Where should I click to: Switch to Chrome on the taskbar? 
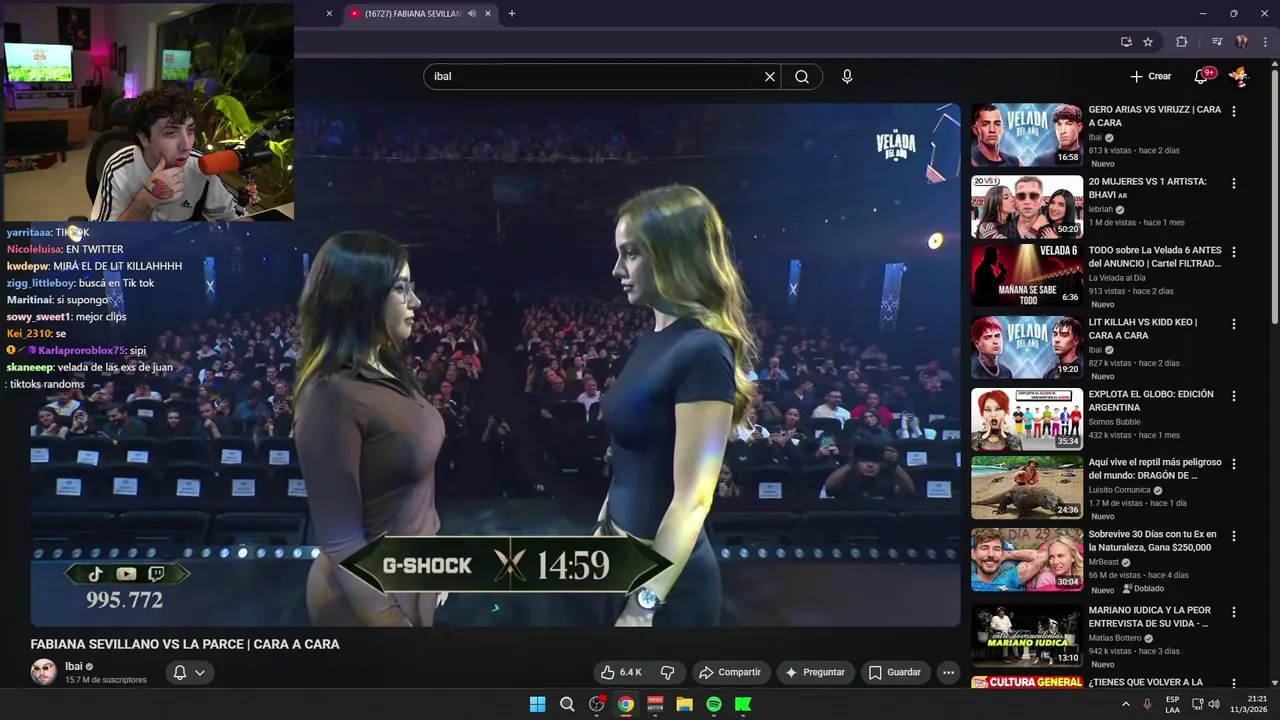pos(626,704)
